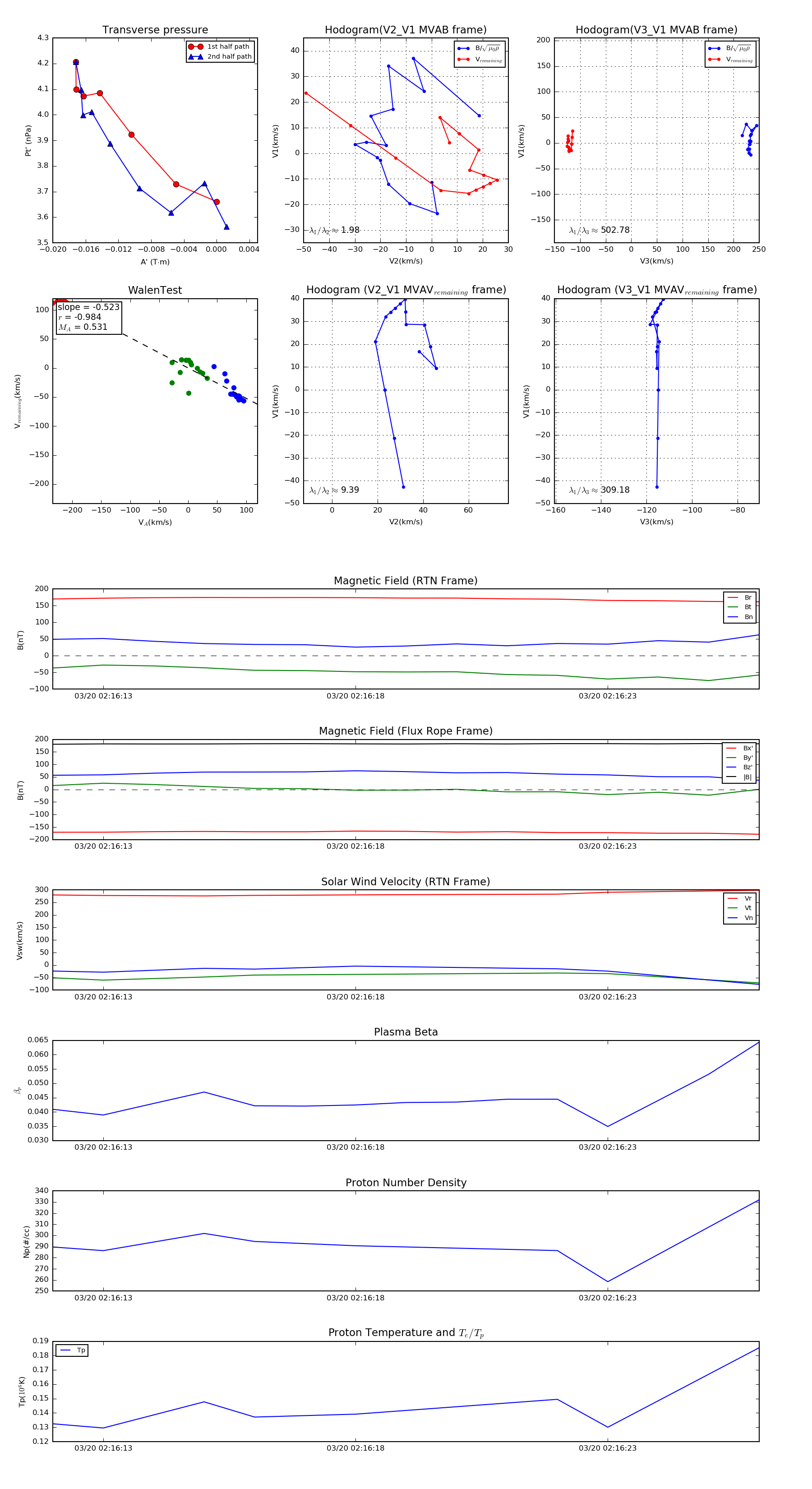Select the 'Bn' legend entry
Viewport: 812px width, 1489px height.
coord(740,617)
